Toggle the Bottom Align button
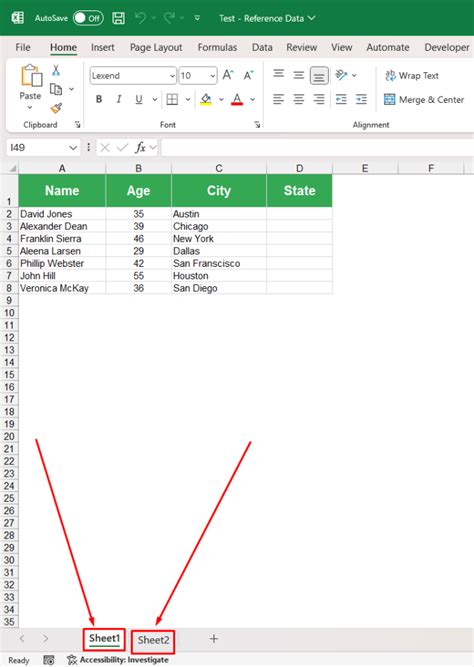474x667 pixels. (319, 76)
